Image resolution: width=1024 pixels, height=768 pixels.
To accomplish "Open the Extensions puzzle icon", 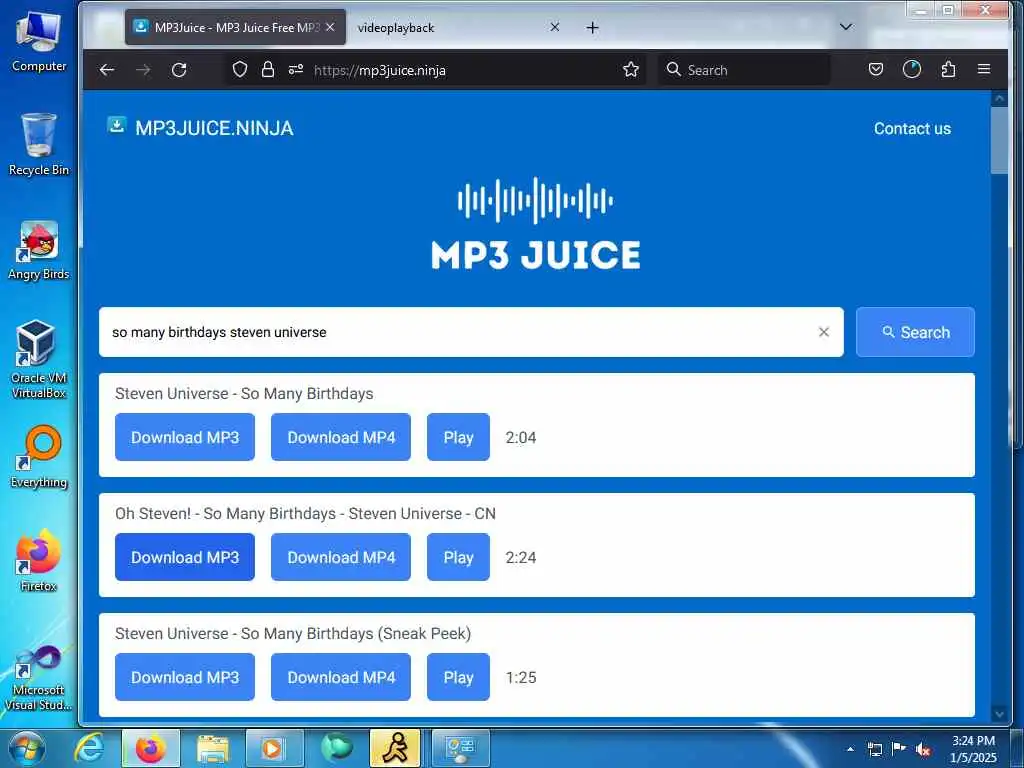I will [948, 69].
